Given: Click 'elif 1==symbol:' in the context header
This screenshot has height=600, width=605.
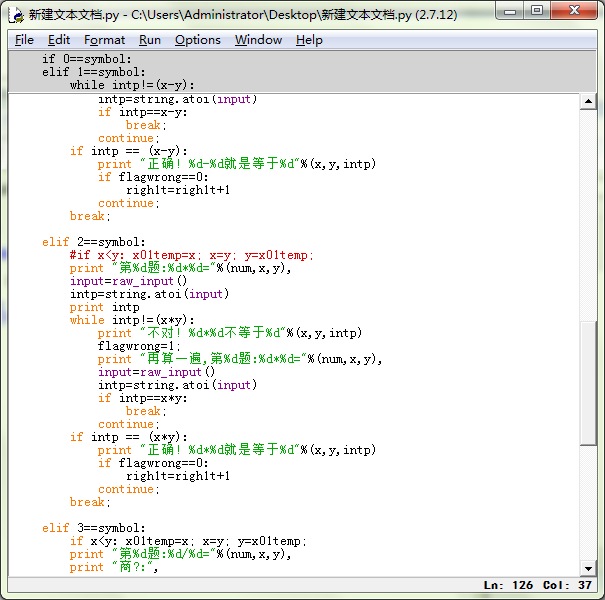Looking at the screenshot, I should [94, 72].
